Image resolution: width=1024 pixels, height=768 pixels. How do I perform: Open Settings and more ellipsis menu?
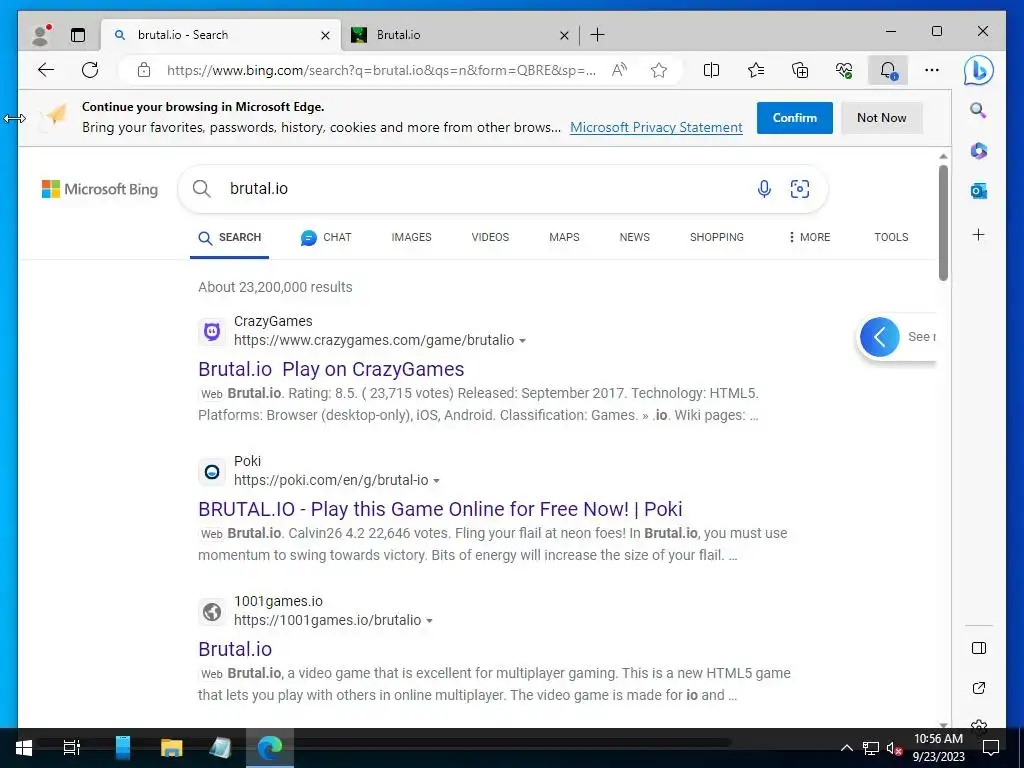[932, 70]
